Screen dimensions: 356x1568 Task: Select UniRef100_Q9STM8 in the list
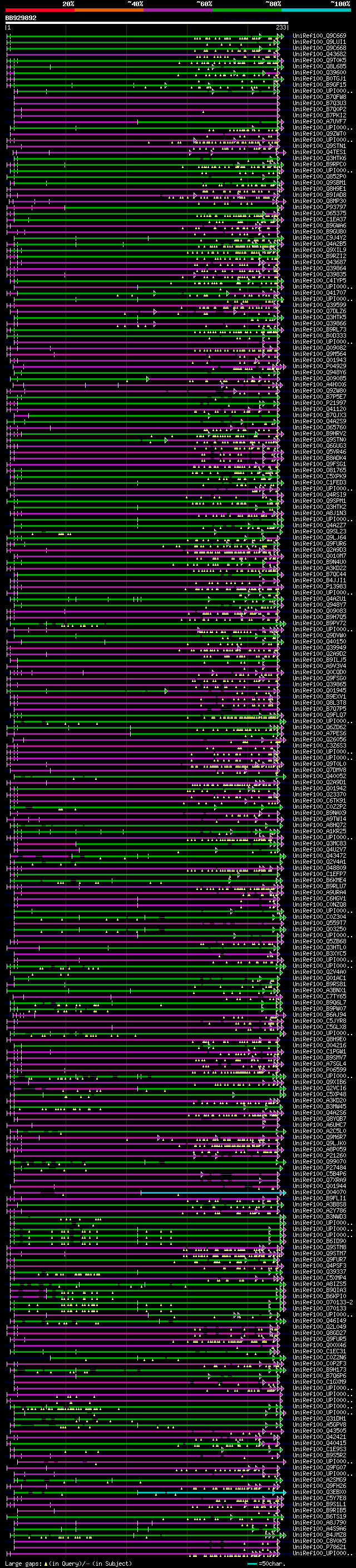(319, 1247)
